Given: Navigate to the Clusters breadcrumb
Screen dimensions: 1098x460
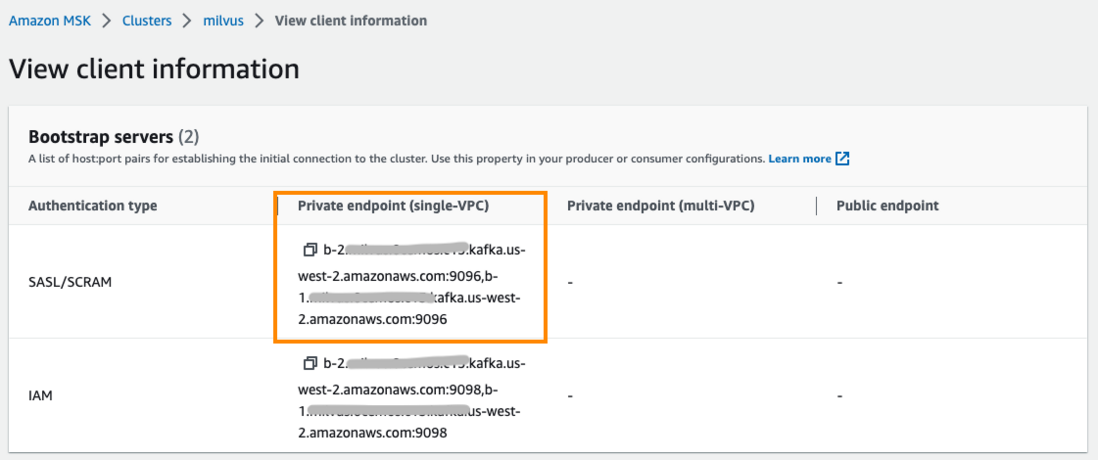Looking at the screenshot, I should pyautogui.click(x=147, y=20).
